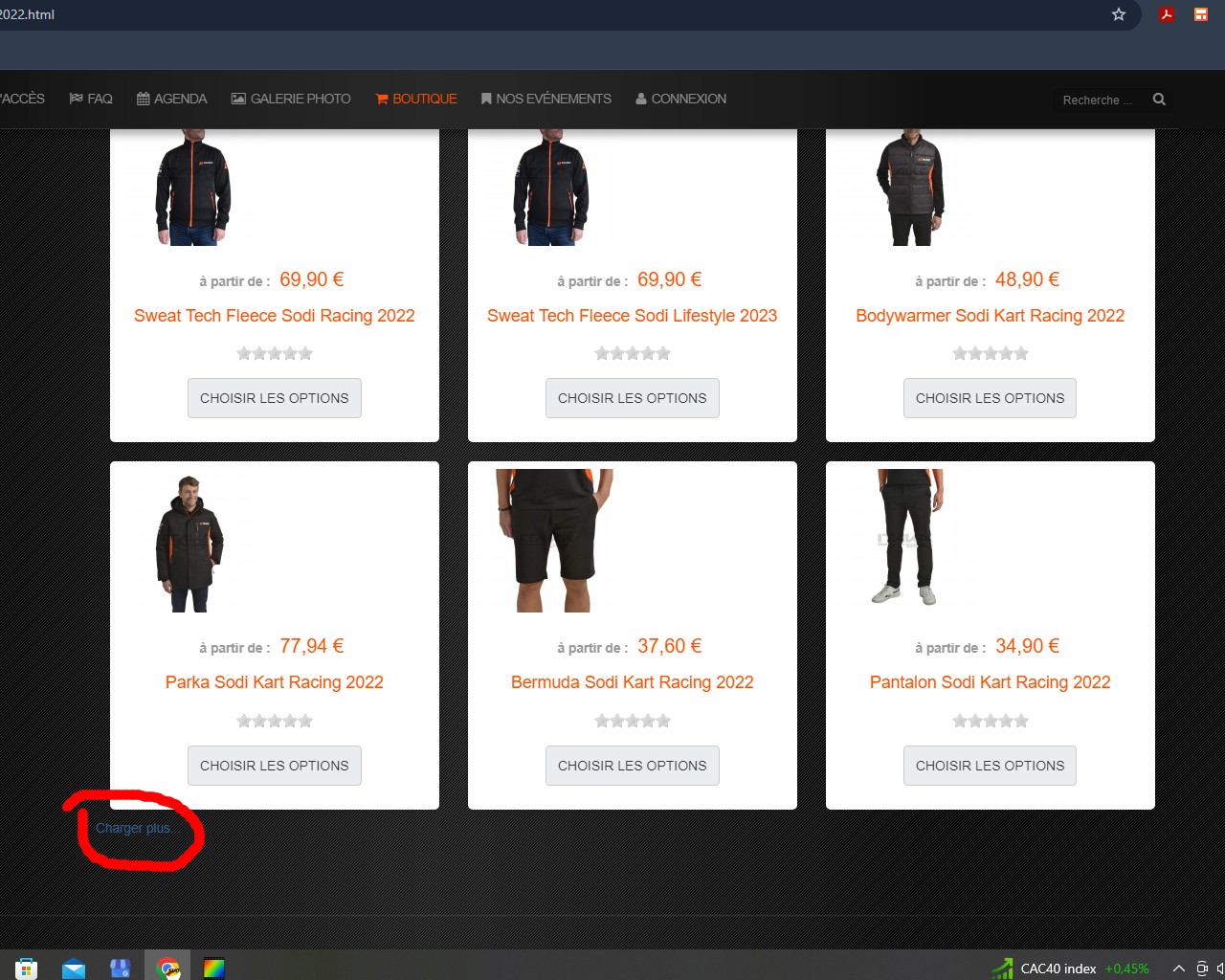Viewport: 1225px width, 980px height.
Task: Click the 77,94 € Parka price
Action: point(312,646)
